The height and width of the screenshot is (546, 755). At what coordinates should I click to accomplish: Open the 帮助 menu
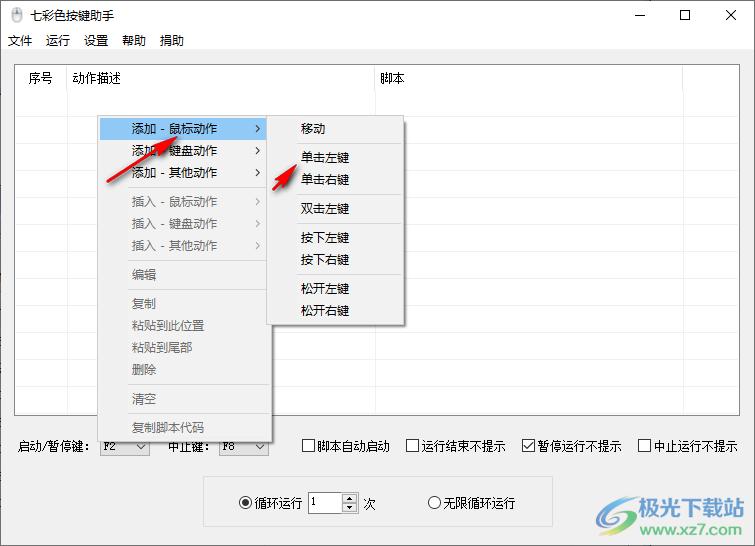pyautogui.click(x=134, y=41)
